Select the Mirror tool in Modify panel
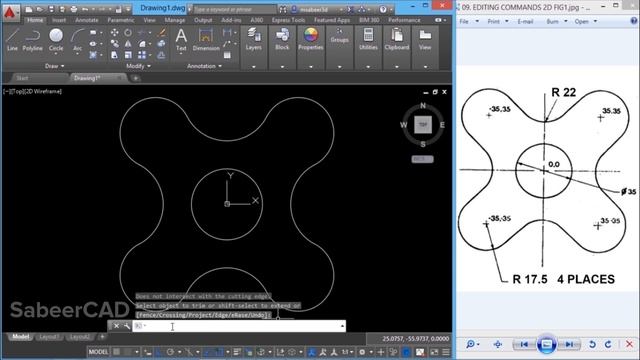This screenshot has height=360, width=640. click(x=128, y=44)
